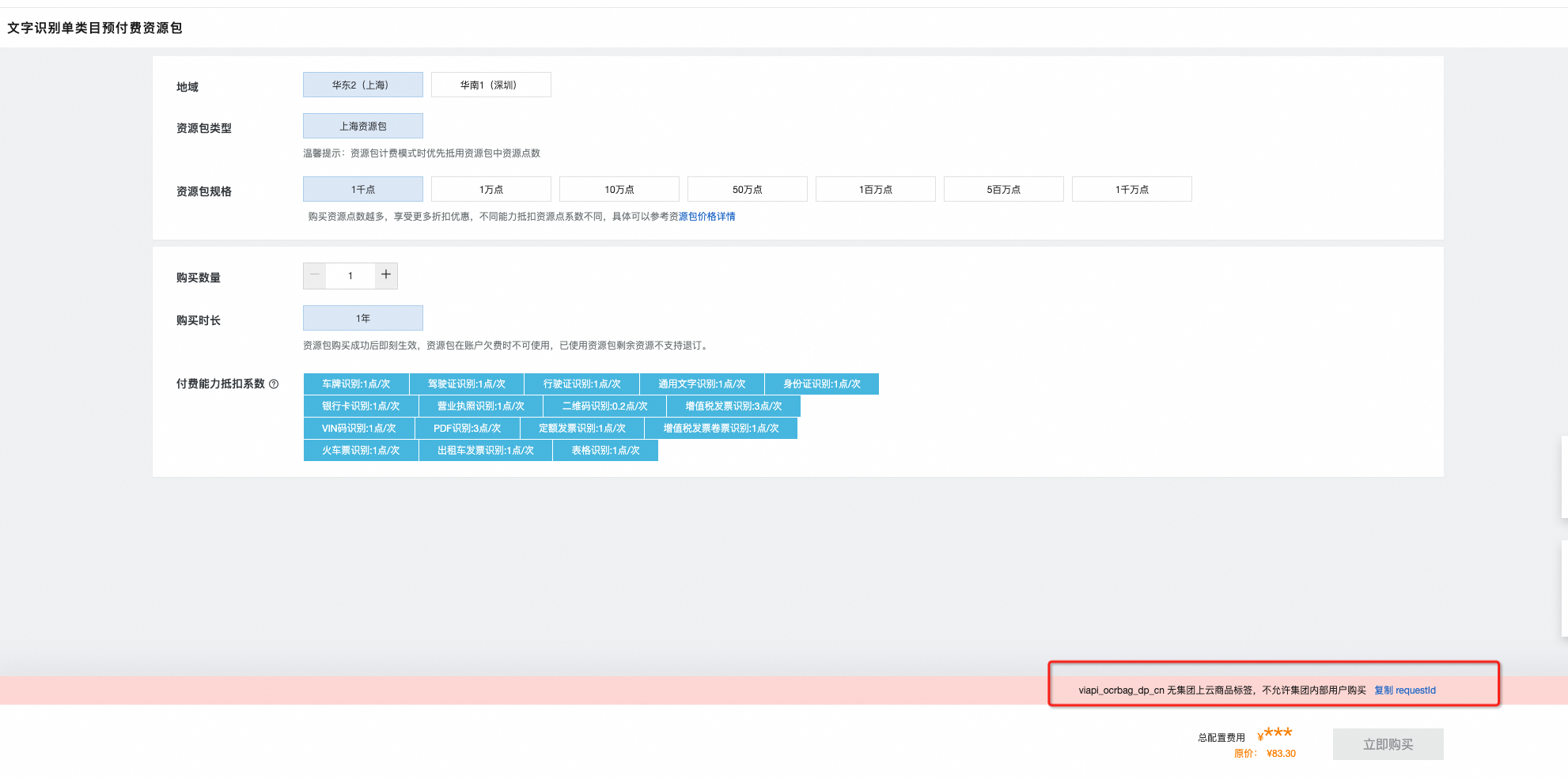Click the page title 文字识别单类目预付费资源包

pos(95,28)
